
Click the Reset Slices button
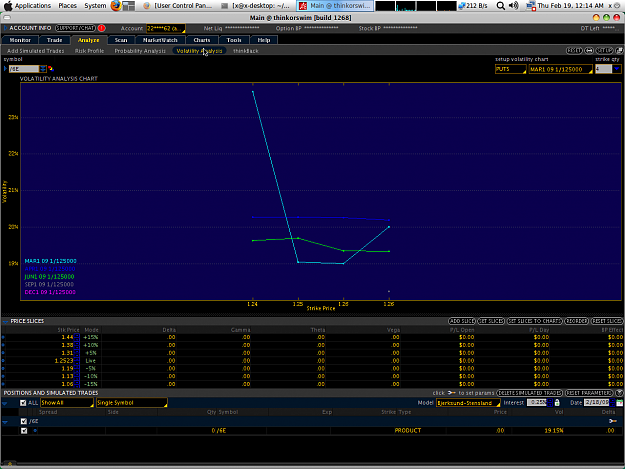click(606, 321)
